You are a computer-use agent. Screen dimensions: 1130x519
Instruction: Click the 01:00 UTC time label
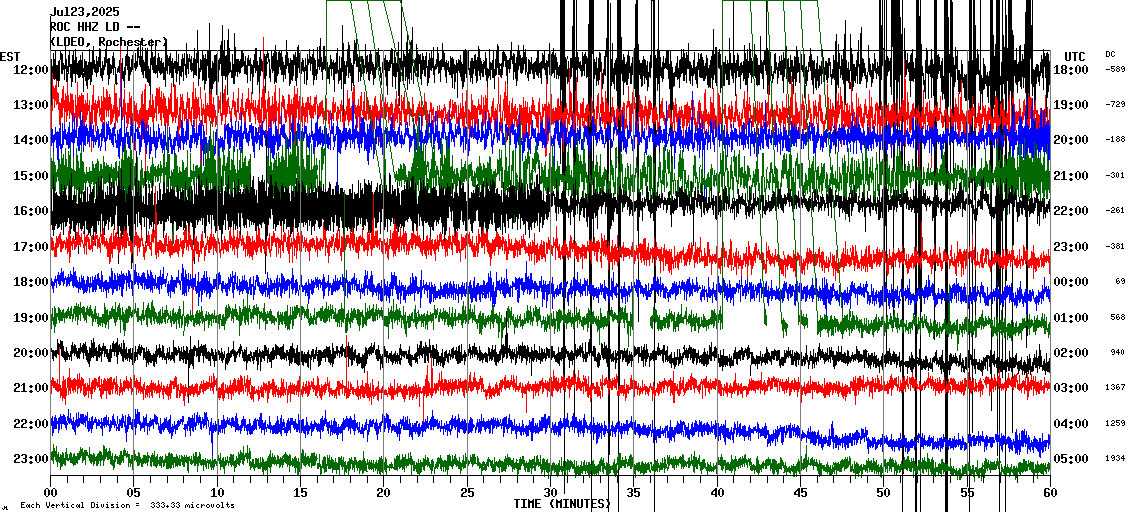click(1071, 317)
